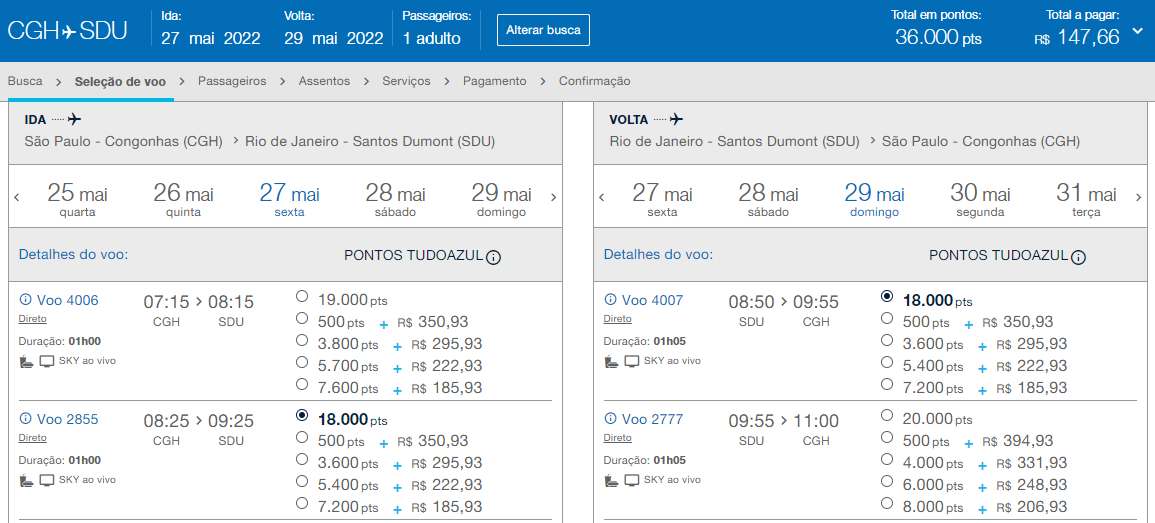Select 3.800 pts + R$ 295,93 for Voo 4006
1155x523 pixels.
pos(301,340)
